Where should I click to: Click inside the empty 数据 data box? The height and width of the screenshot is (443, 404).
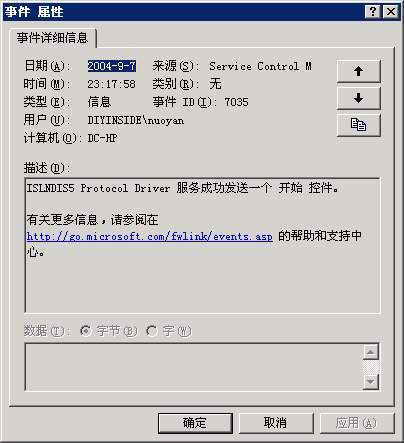[193, 367]
